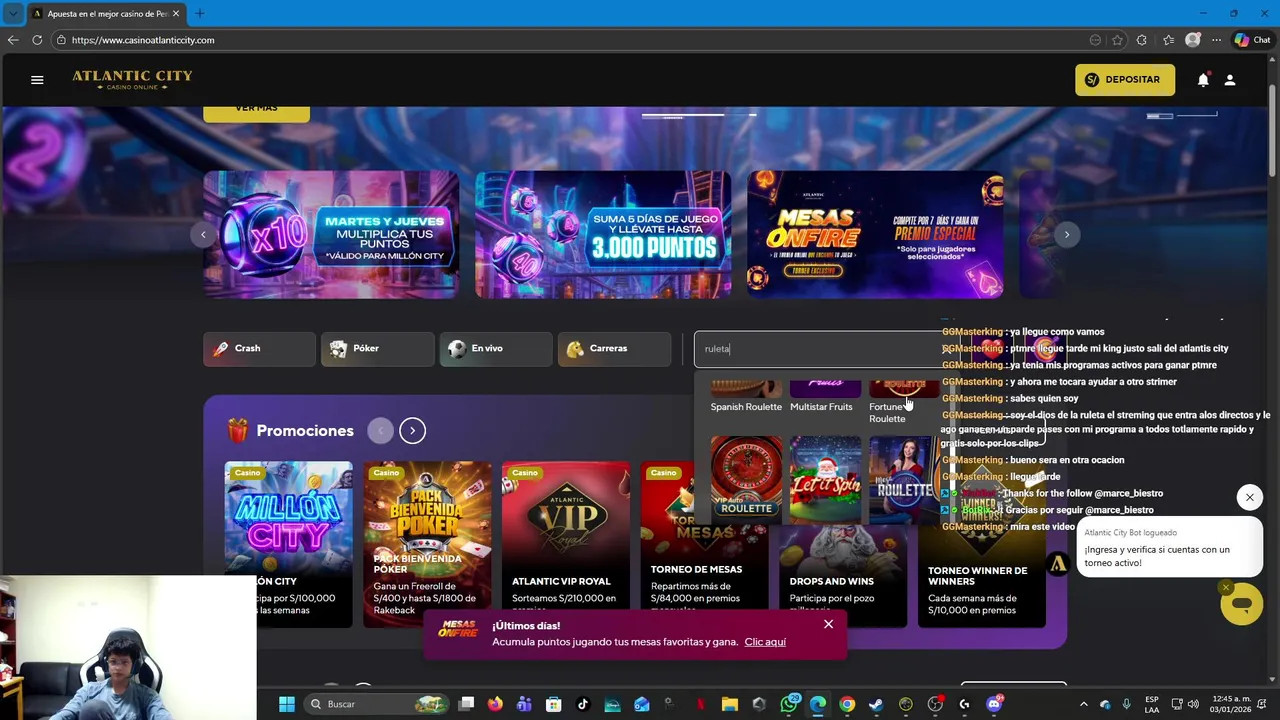Open Spanish Roulette search result
Image resolution: width=1280 pixels, height=720 pixels.
[x=746, y=396]
